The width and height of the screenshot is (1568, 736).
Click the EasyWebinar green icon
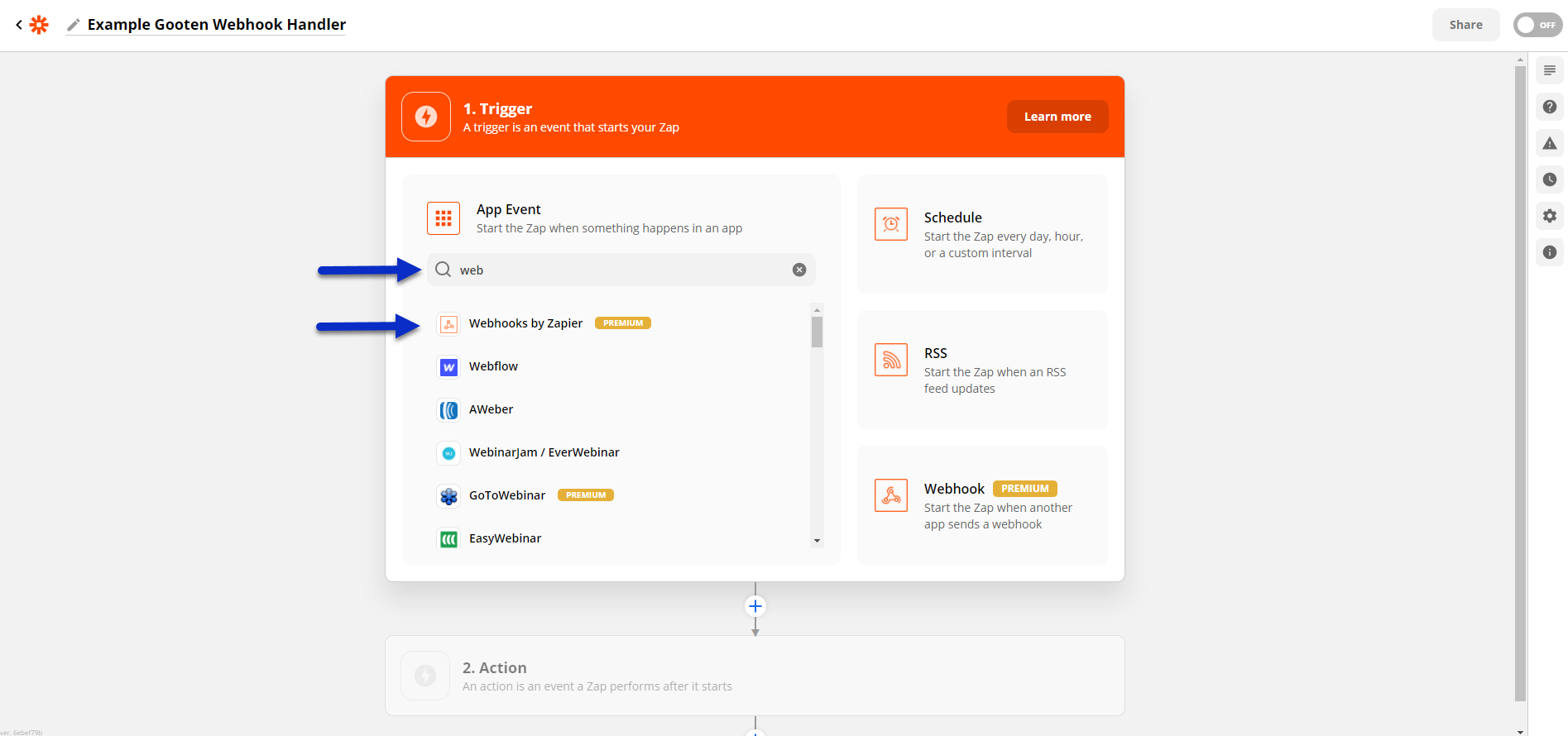(448, 538)
